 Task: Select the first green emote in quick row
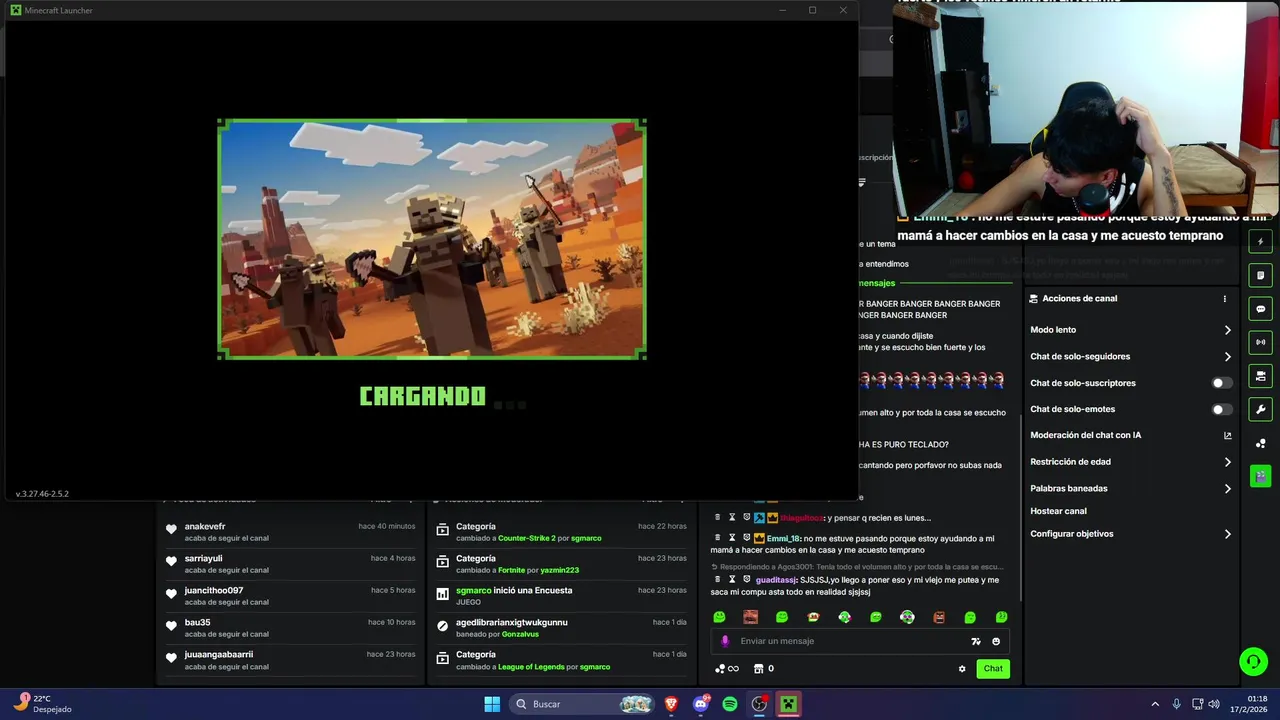(719, 617)
